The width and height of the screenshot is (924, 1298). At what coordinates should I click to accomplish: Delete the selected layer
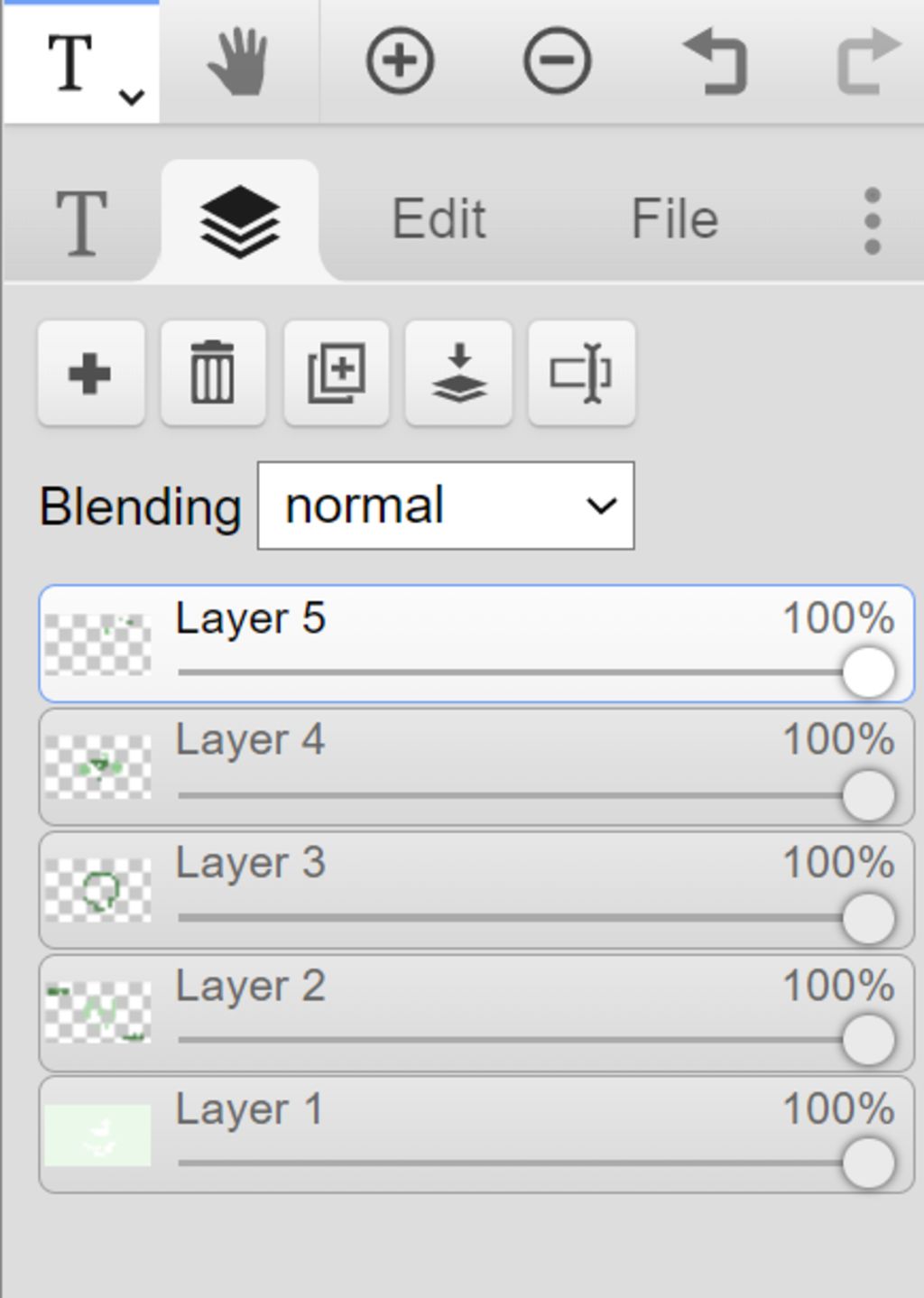coord(213,373)
